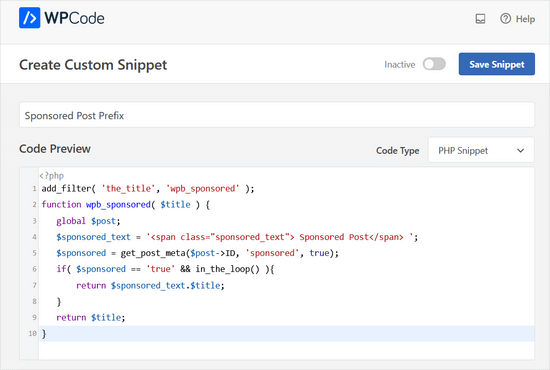Click the Inactive status label
550x370 pixels.
pyautogui.click(x=400, y=65)
